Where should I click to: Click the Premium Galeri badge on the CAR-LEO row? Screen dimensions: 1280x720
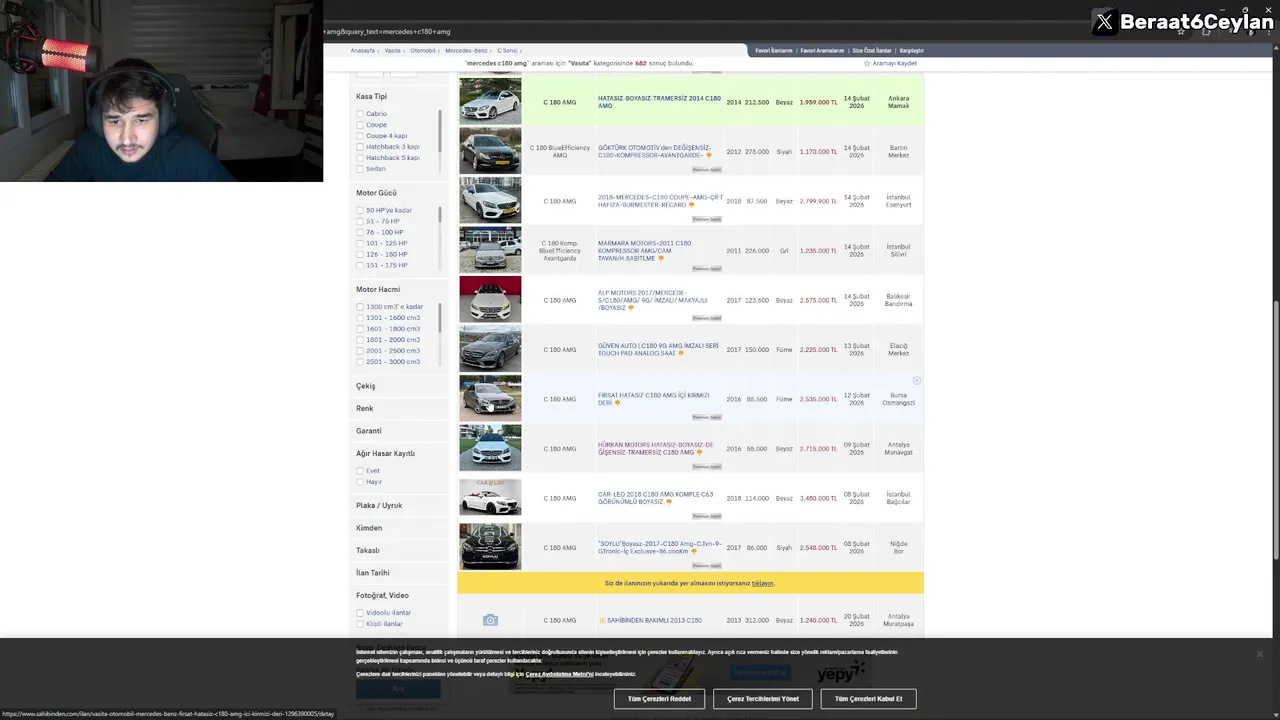click(707, 516)
